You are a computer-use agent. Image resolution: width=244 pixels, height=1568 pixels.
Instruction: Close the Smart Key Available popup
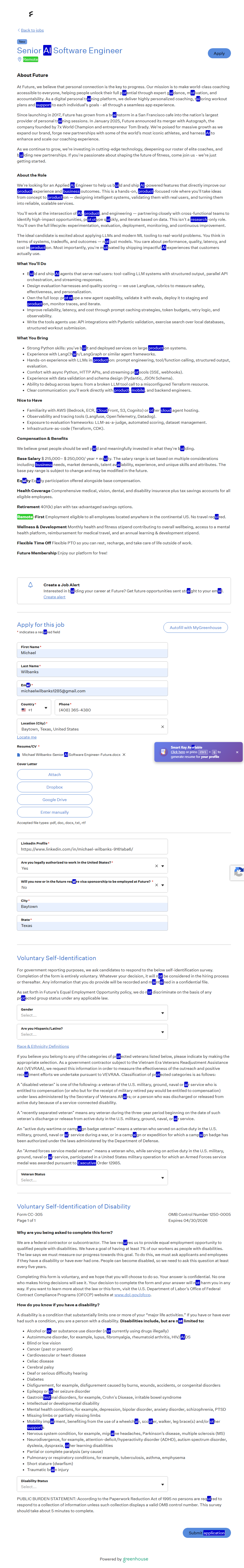click(x=237, y=752)
